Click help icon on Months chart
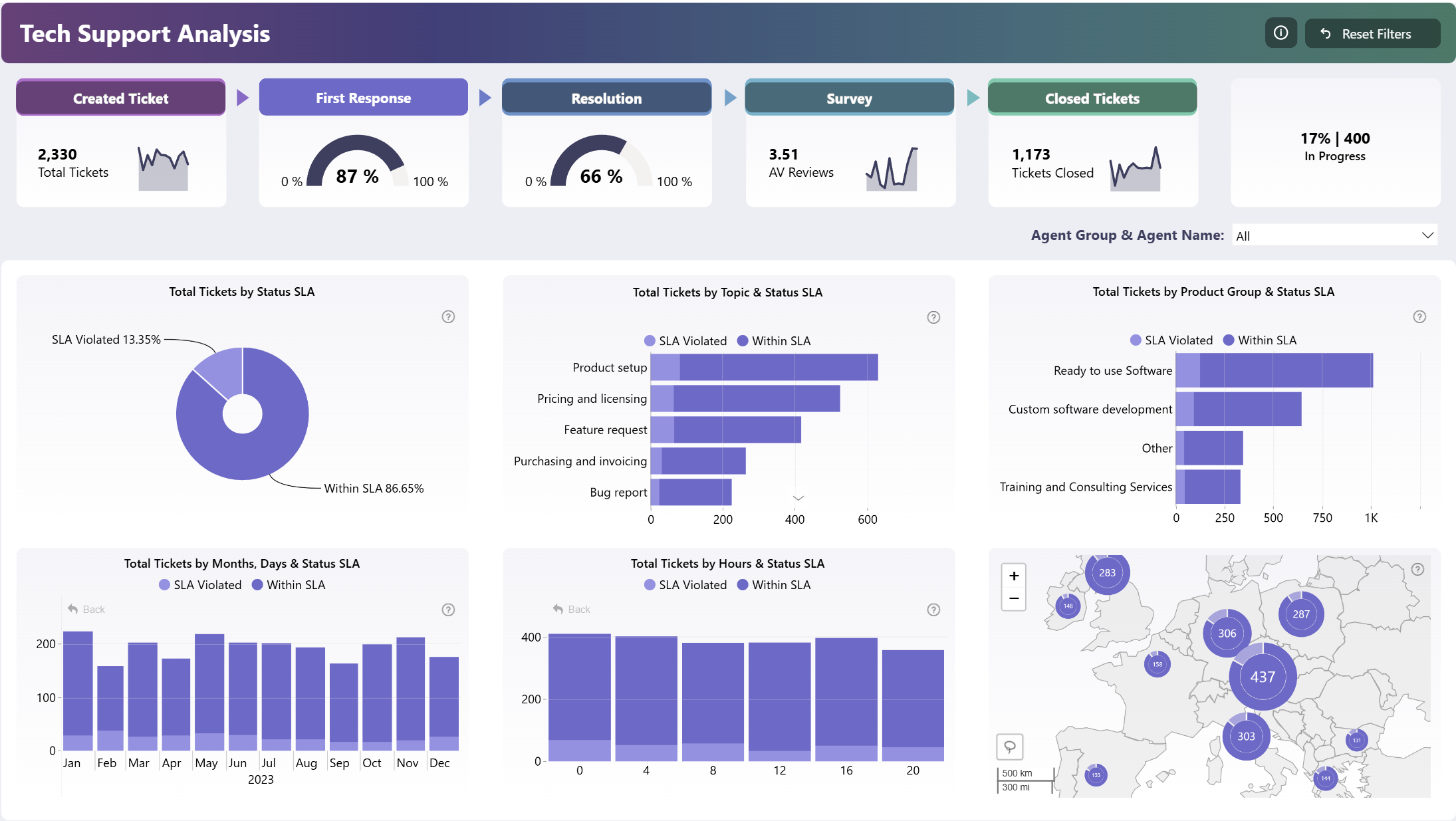The image size is (1456, 821). 448,610
